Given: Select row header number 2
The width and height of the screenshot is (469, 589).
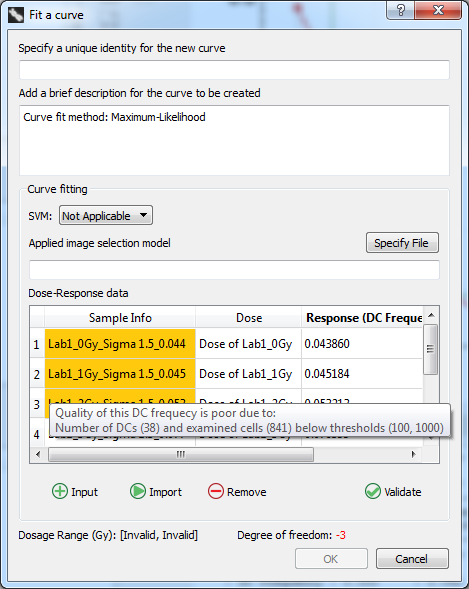Looking at the screenshot, I should tap(37, 374).
